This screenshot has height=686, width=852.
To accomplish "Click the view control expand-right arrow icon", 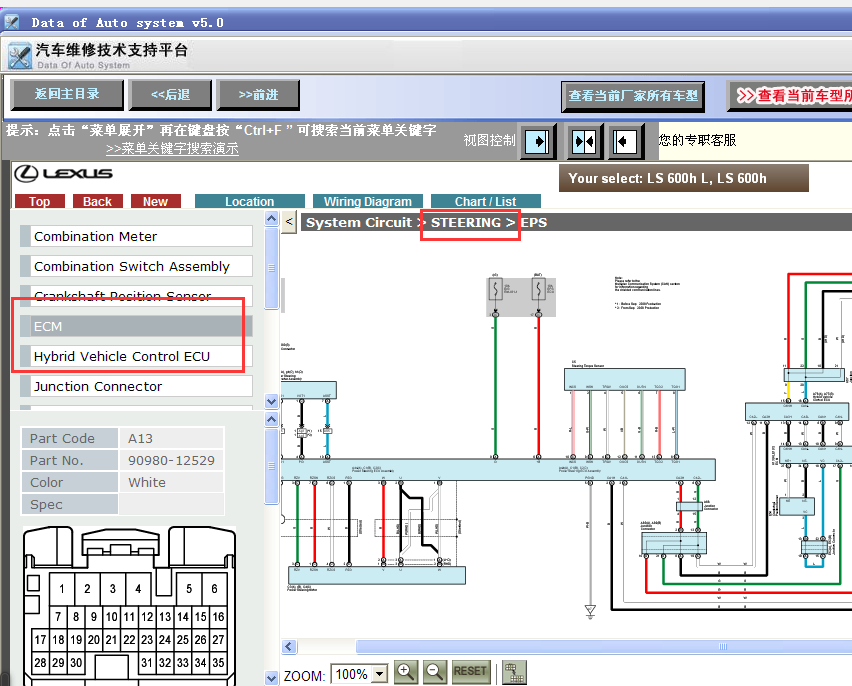I will click(x=538, y=142).
